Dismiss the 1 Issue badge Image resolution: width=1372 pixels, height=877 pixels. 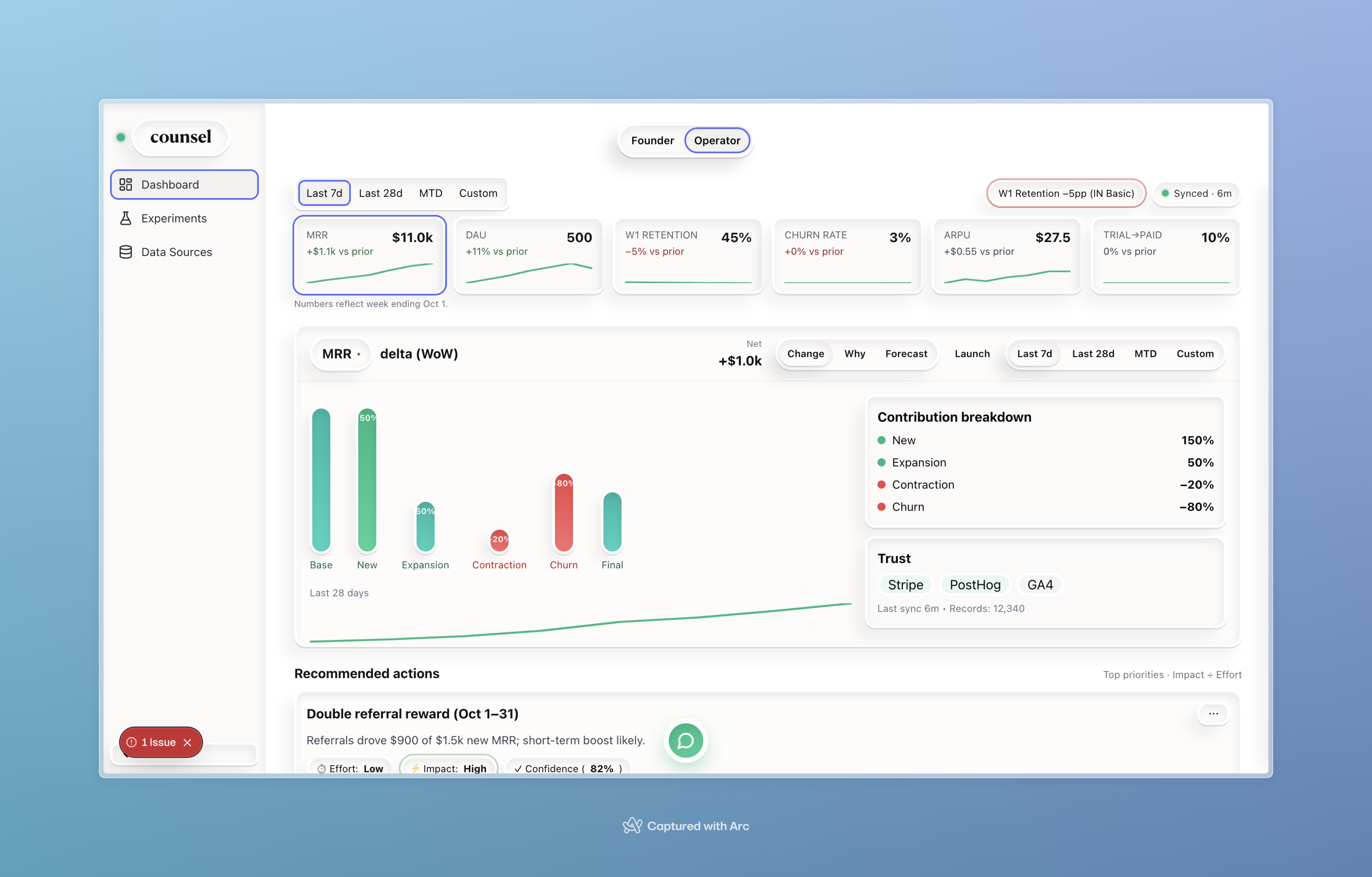click(187, 742)
